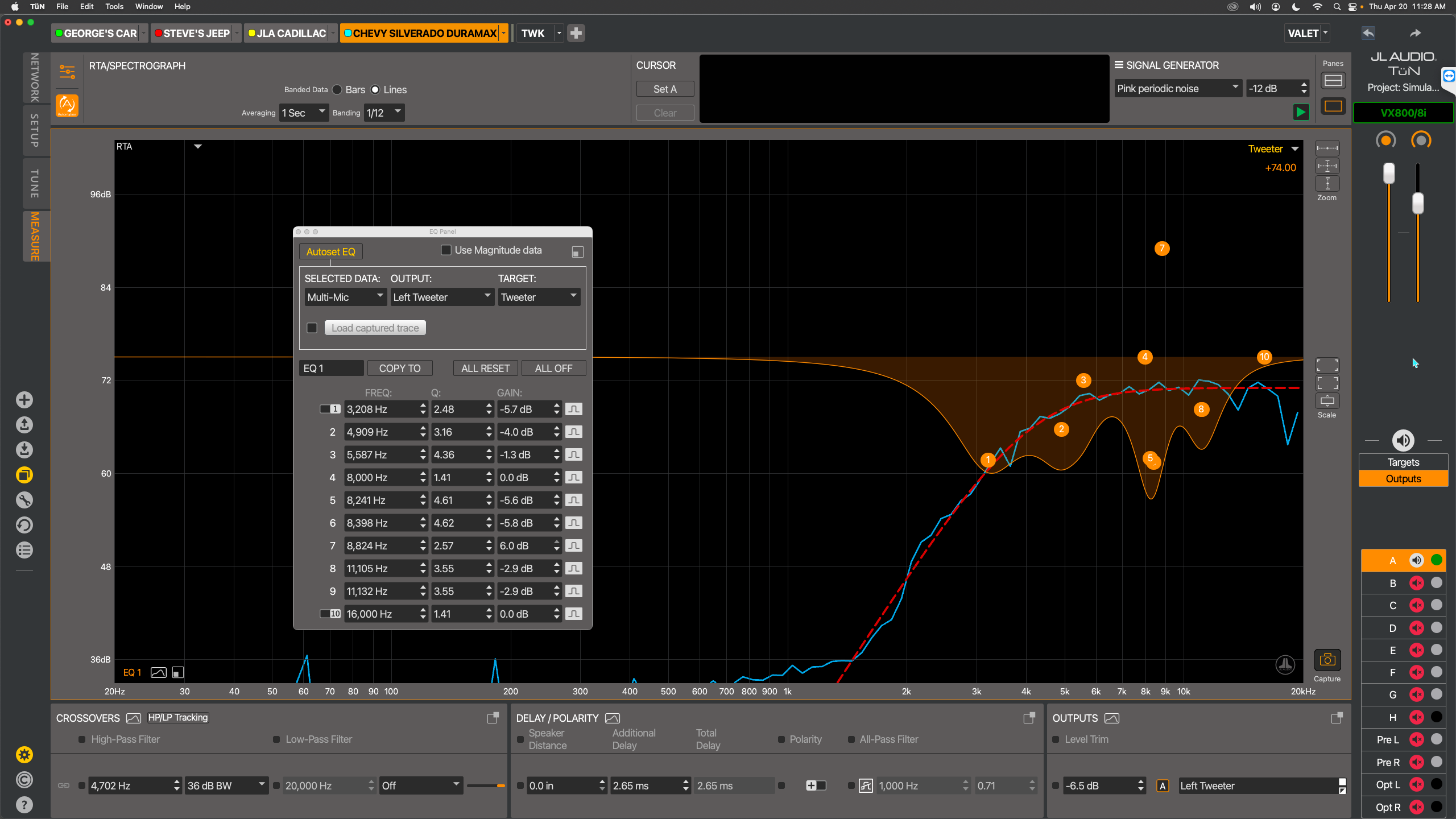Click the undo arrow icon
This screenshot has height=819, width=1456.
[x=1368, y=33]
